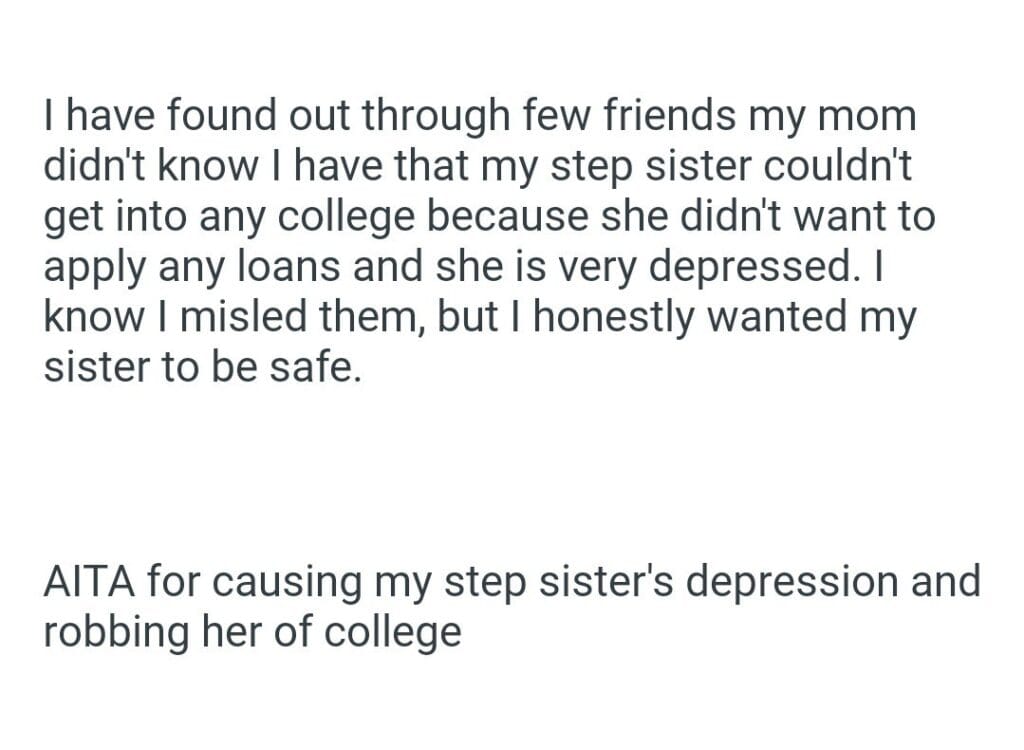Viewport: 1024px width, 750px height.
Task: Click the word "depression" in the final question
Action: (786, 581)
